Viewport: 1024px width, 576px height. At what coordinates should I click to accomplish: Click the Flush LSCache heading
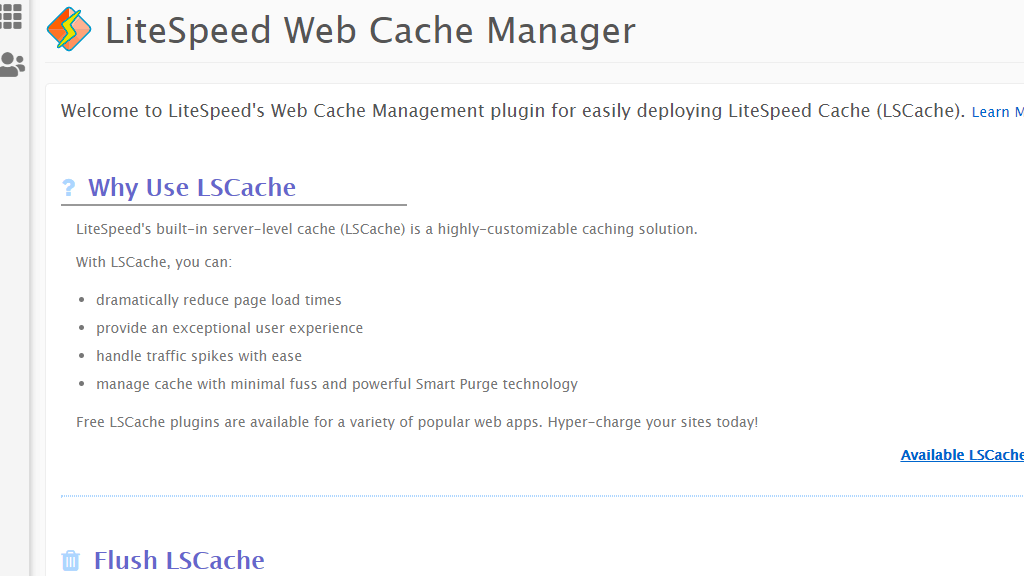click(179, 560)
